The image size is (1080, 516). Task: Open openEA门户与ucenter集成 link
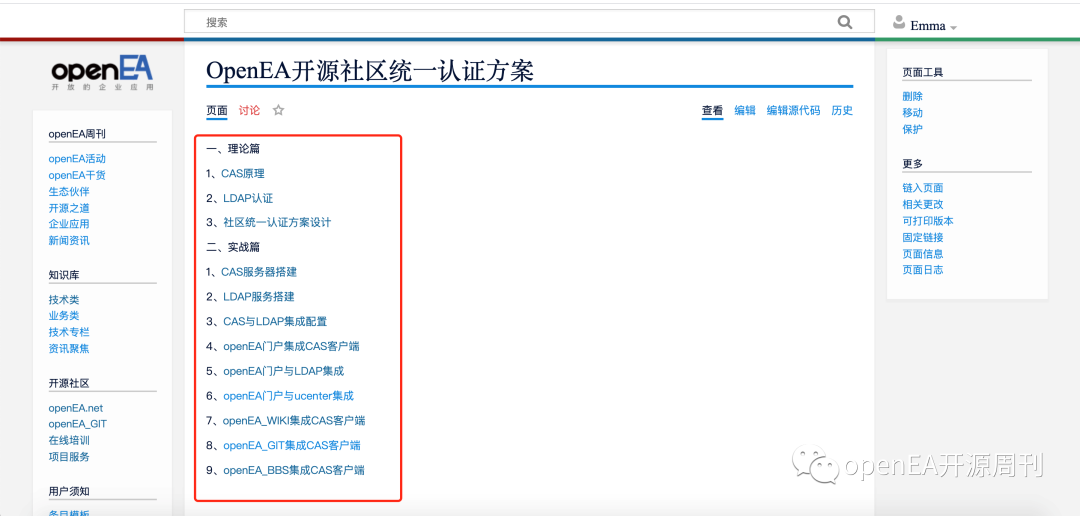(289, 396)
